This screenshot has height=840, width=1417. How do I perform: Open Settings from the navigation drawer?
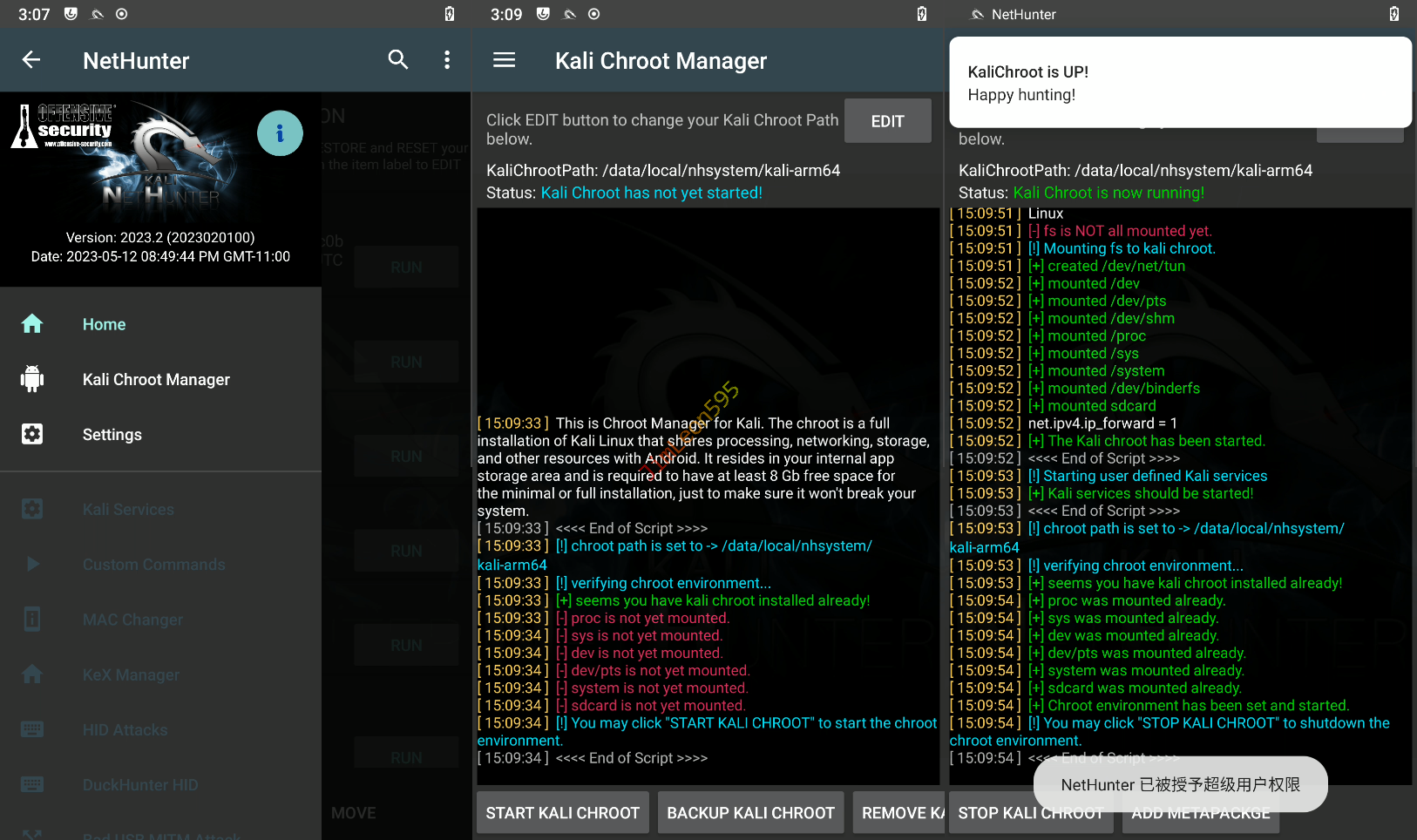point(112,435)
